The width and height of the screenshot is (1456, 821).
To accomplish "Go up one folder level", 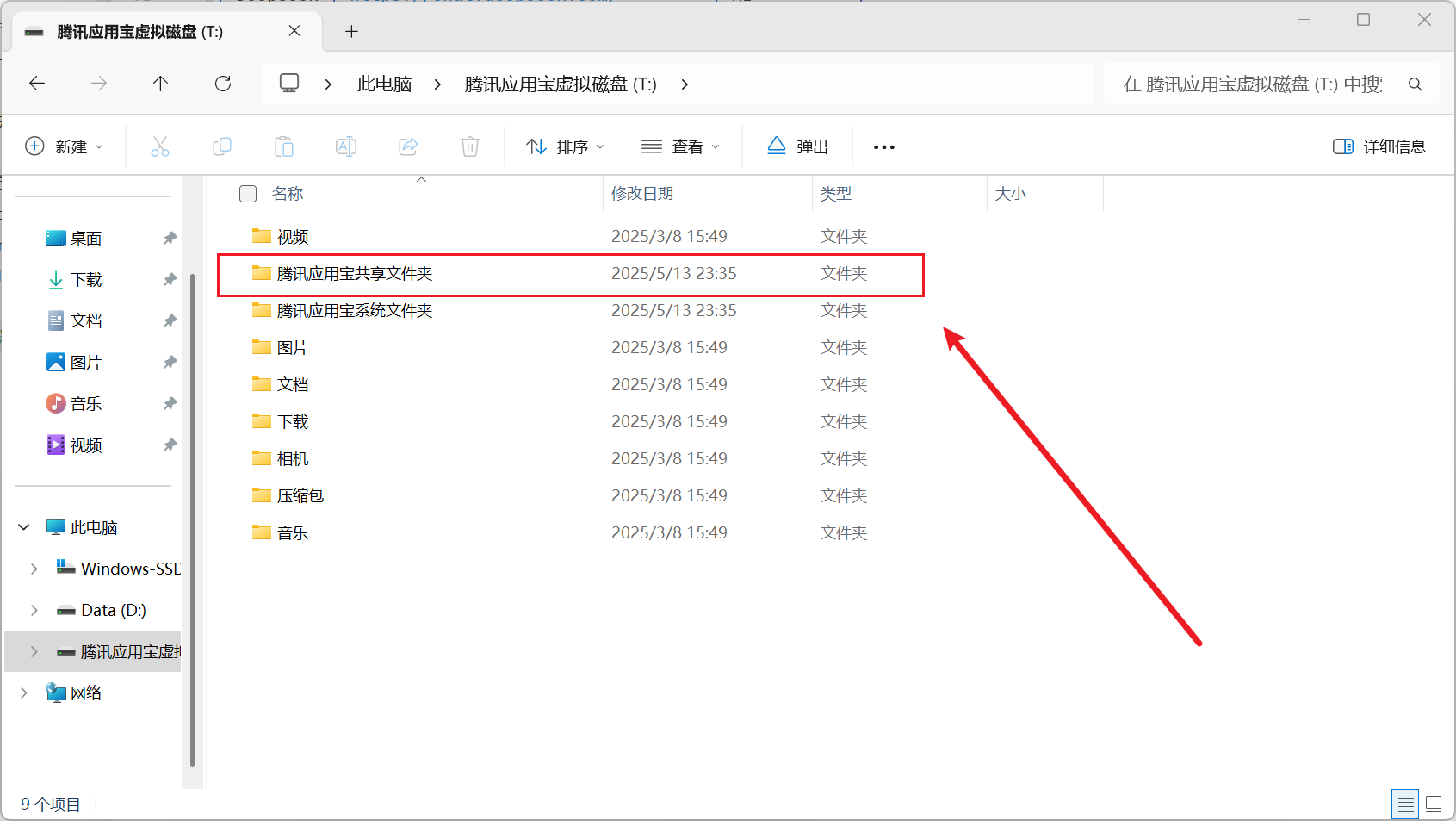I will tap(160, 84).
